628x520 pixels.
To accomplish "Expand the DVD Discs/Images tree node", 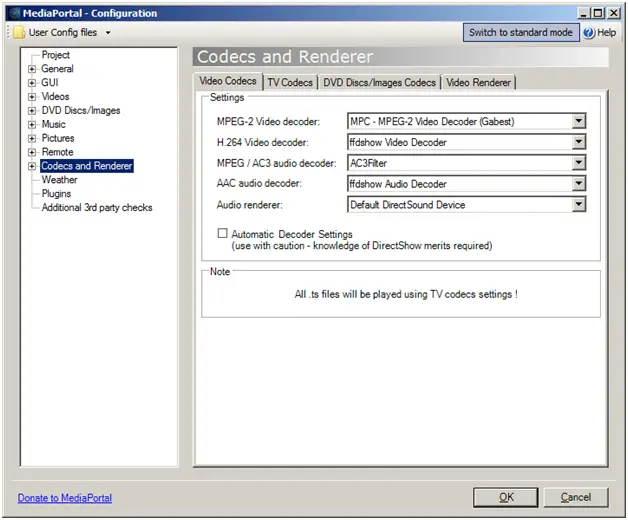I will pyautogui.click(x=32, y=111).
